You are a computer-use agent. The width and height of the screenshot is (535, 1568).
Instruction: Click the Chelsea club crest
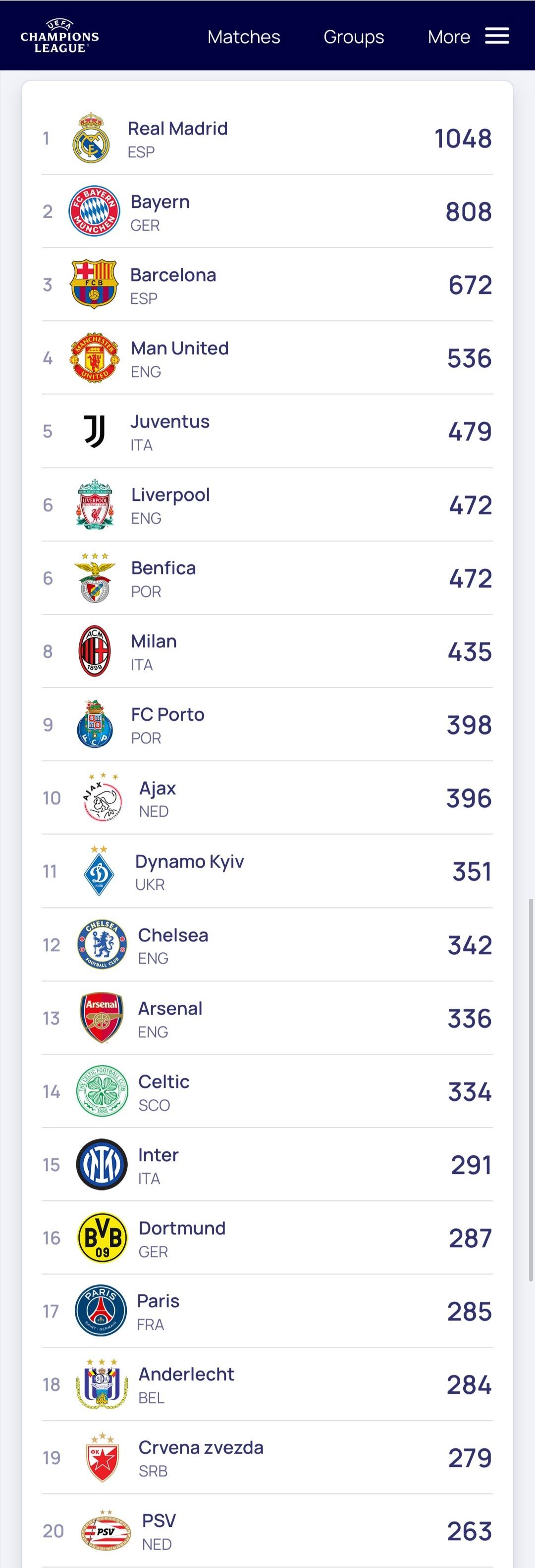click(x=102, y=944)
